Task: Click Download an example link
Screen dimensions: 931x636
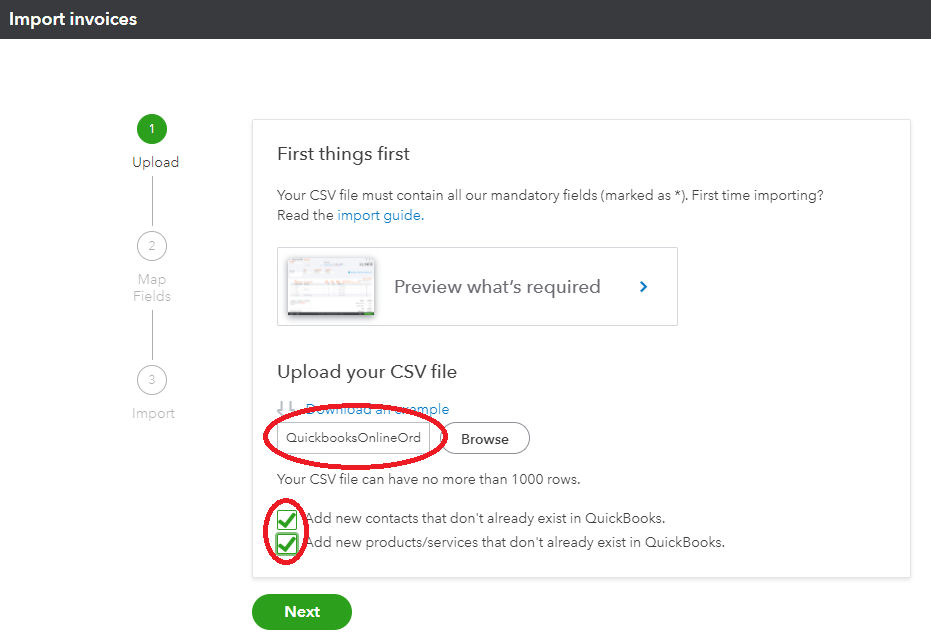Action: pos(378,409)
